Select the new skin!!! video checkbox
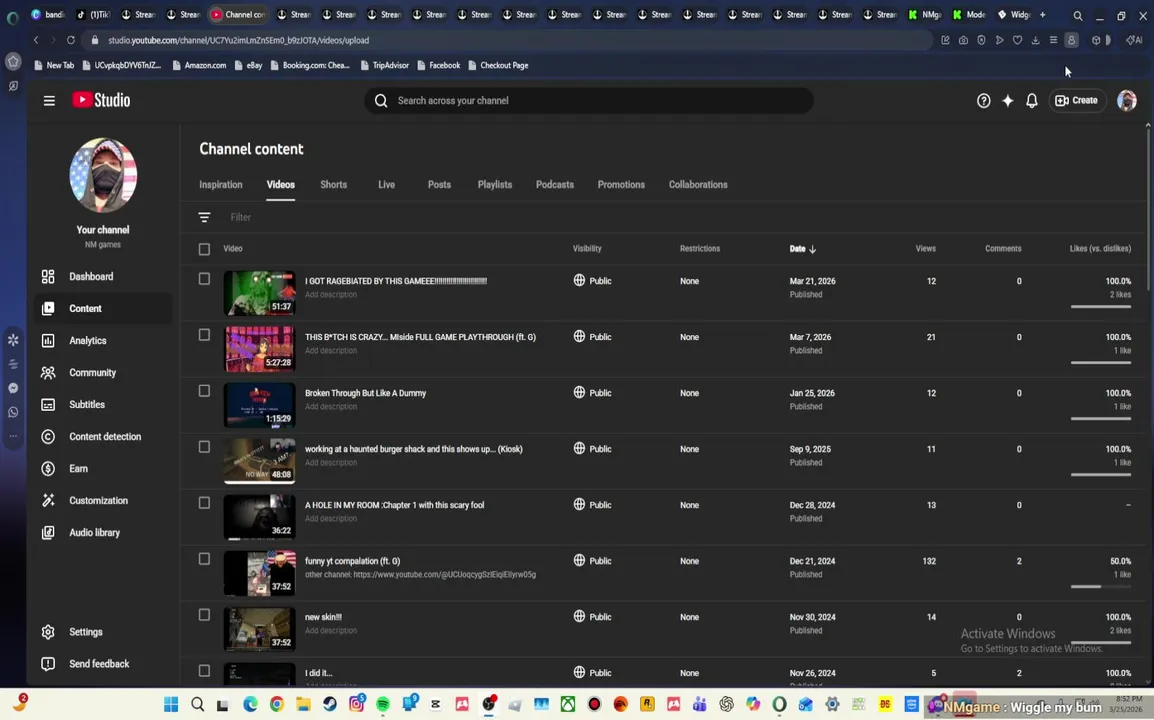Screen dimensions: 1154x720 click(204, 615)
